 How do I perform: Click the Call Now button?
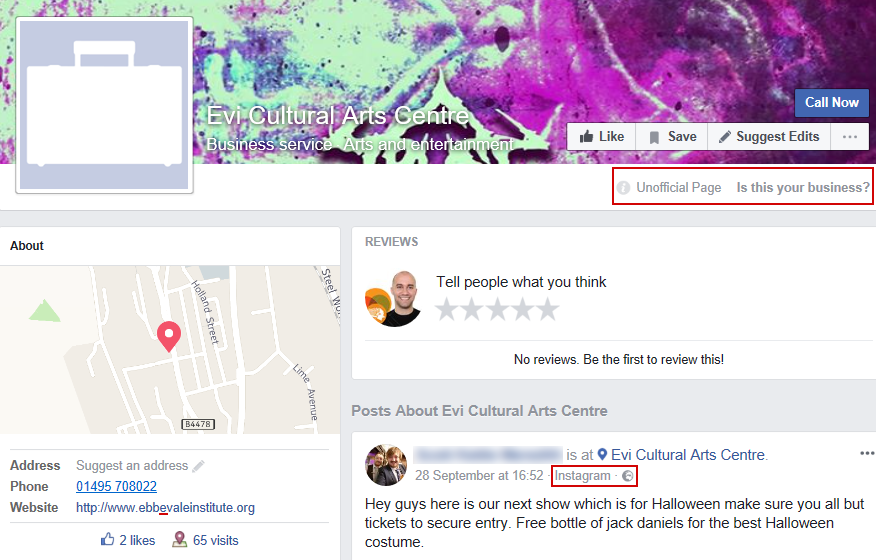[x=832, y=102]
